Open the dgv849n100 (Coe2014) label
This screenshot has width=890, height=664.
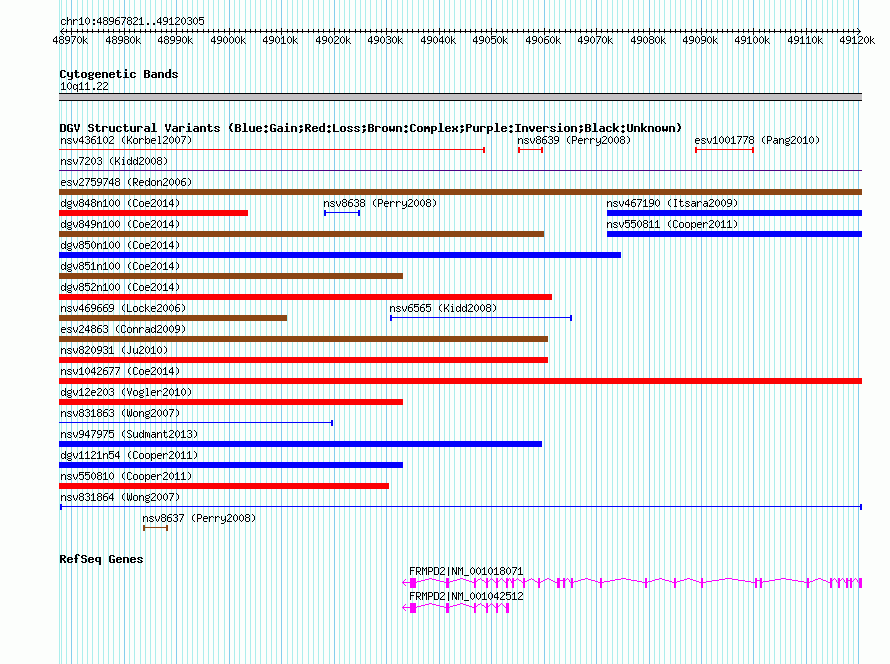[120, 224]
